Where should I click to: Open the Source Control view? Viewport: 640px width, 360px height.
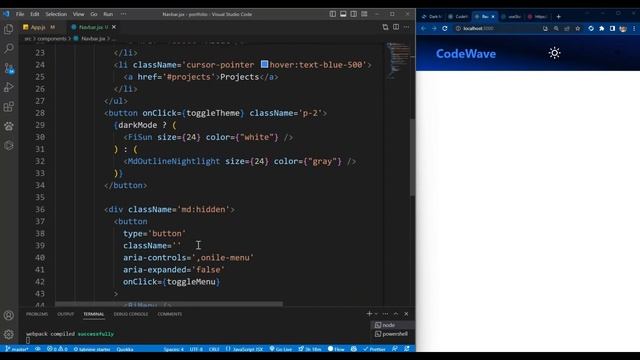(x=9, y=68)
